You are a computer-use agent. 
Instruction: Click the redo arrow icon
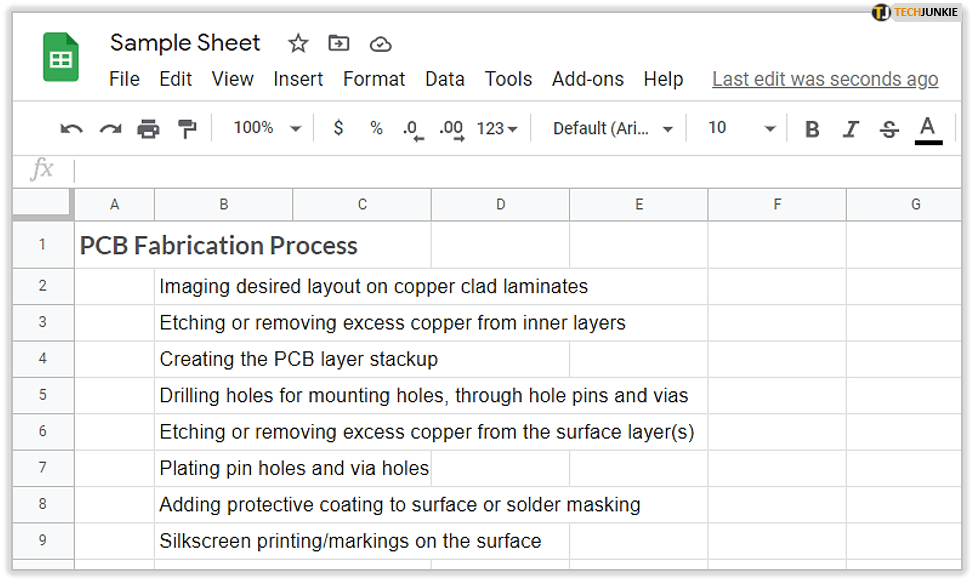[110, 129]
